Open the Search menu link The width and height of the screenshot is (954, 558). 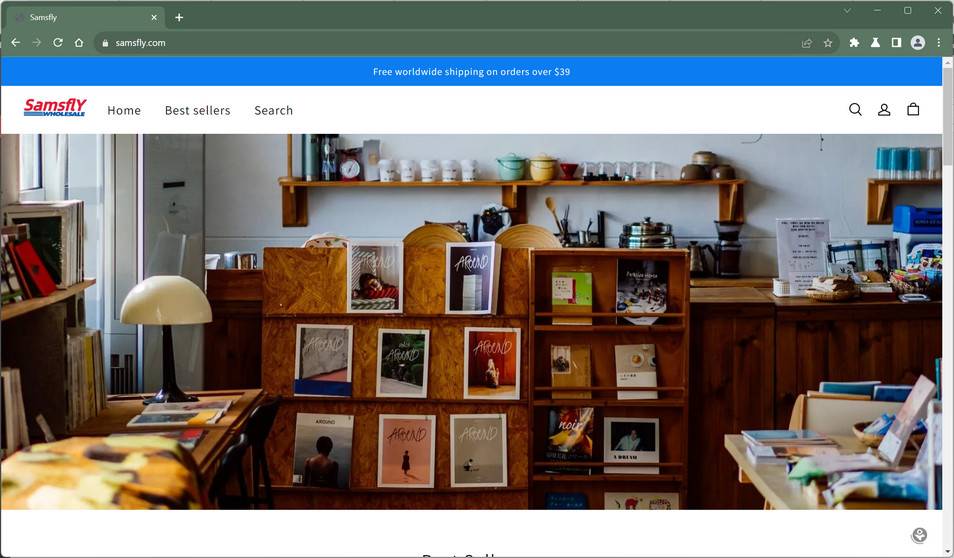pyautogui.click(x=274, y=110)
